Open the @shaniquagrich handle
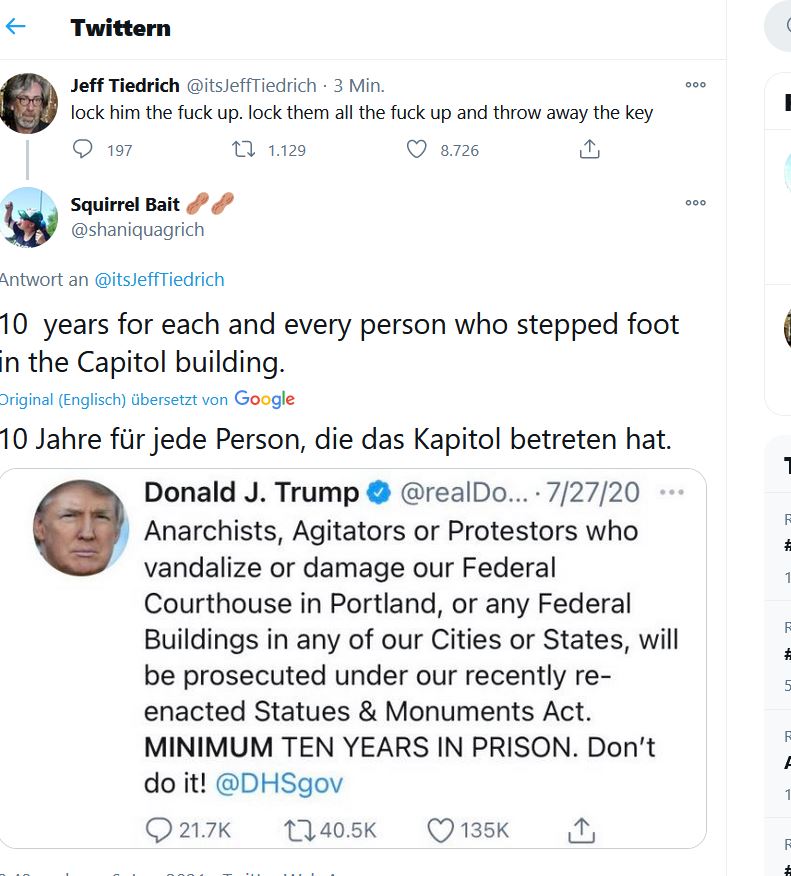This screenshot has height=876, width=791. coord(137,229)
